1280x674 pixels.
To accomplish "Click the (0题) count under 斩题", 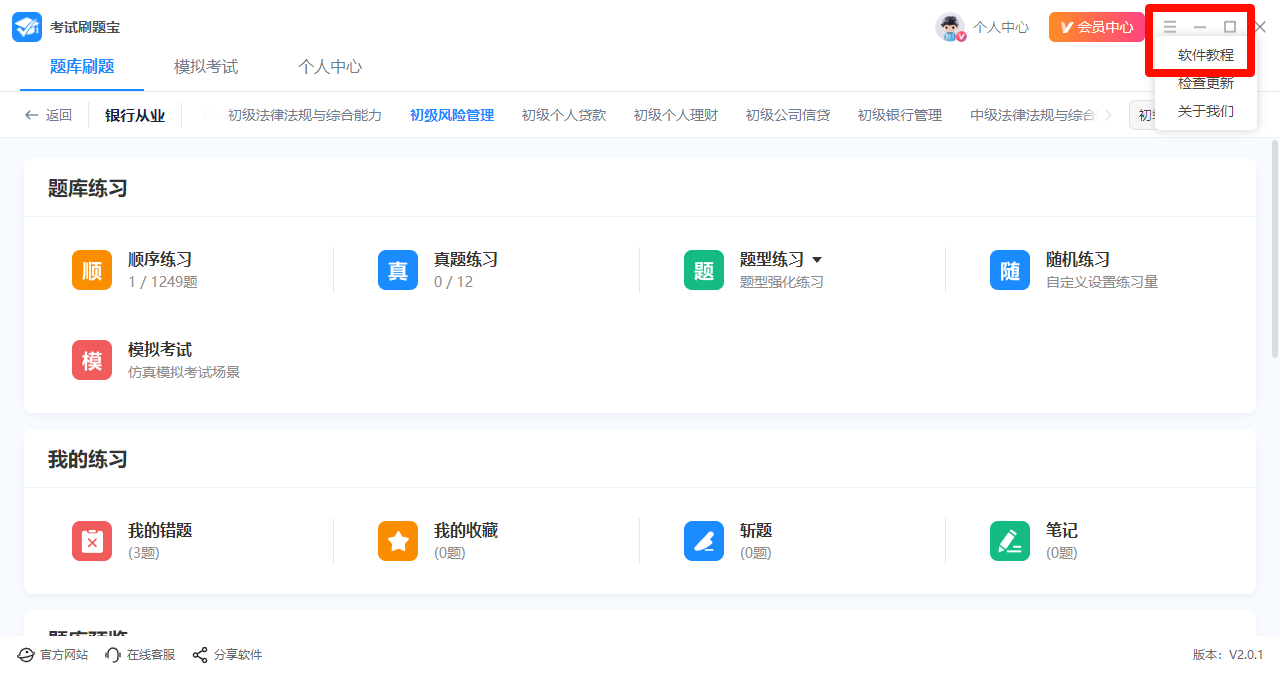I will [x=756, y=553].
